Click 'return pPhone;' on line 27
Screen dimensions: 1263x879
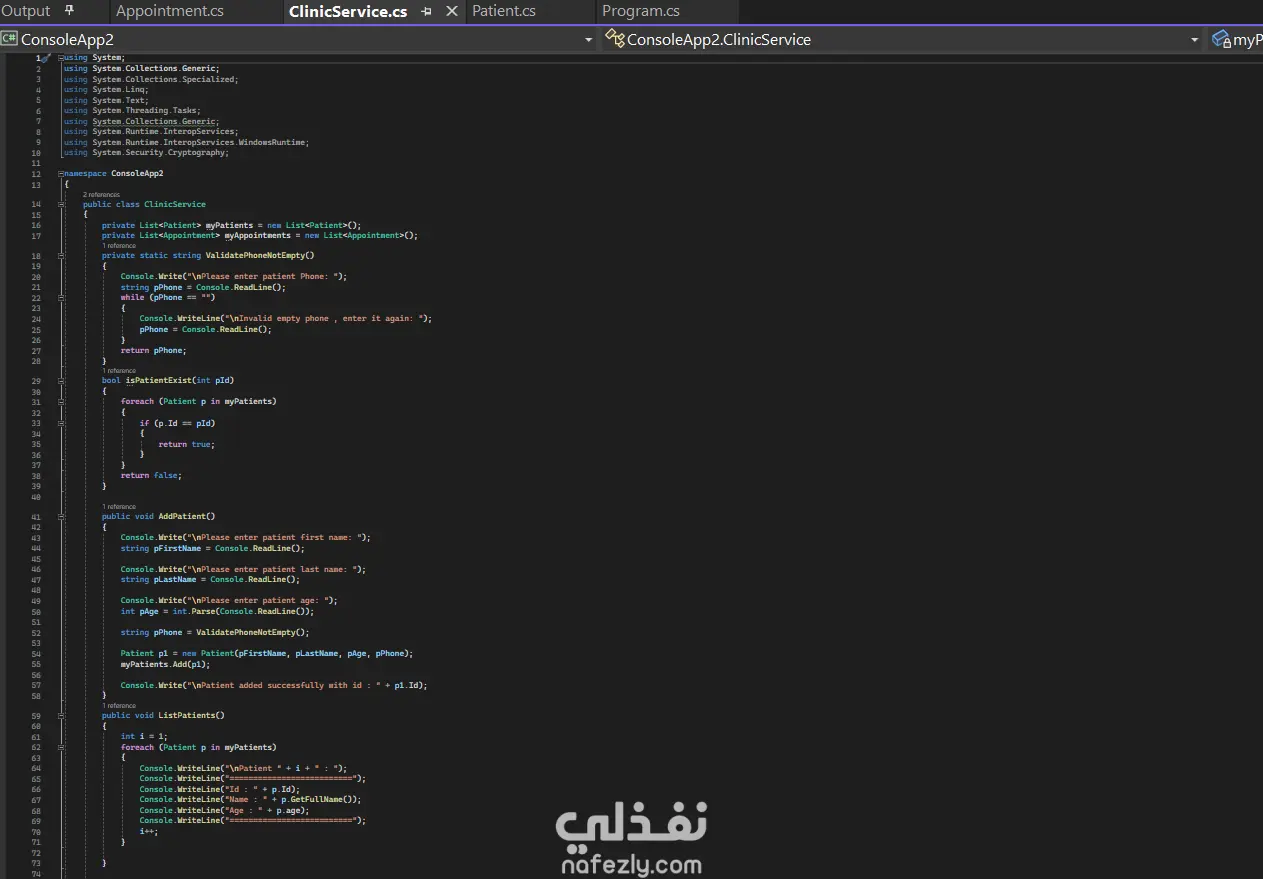coord(153,350)
